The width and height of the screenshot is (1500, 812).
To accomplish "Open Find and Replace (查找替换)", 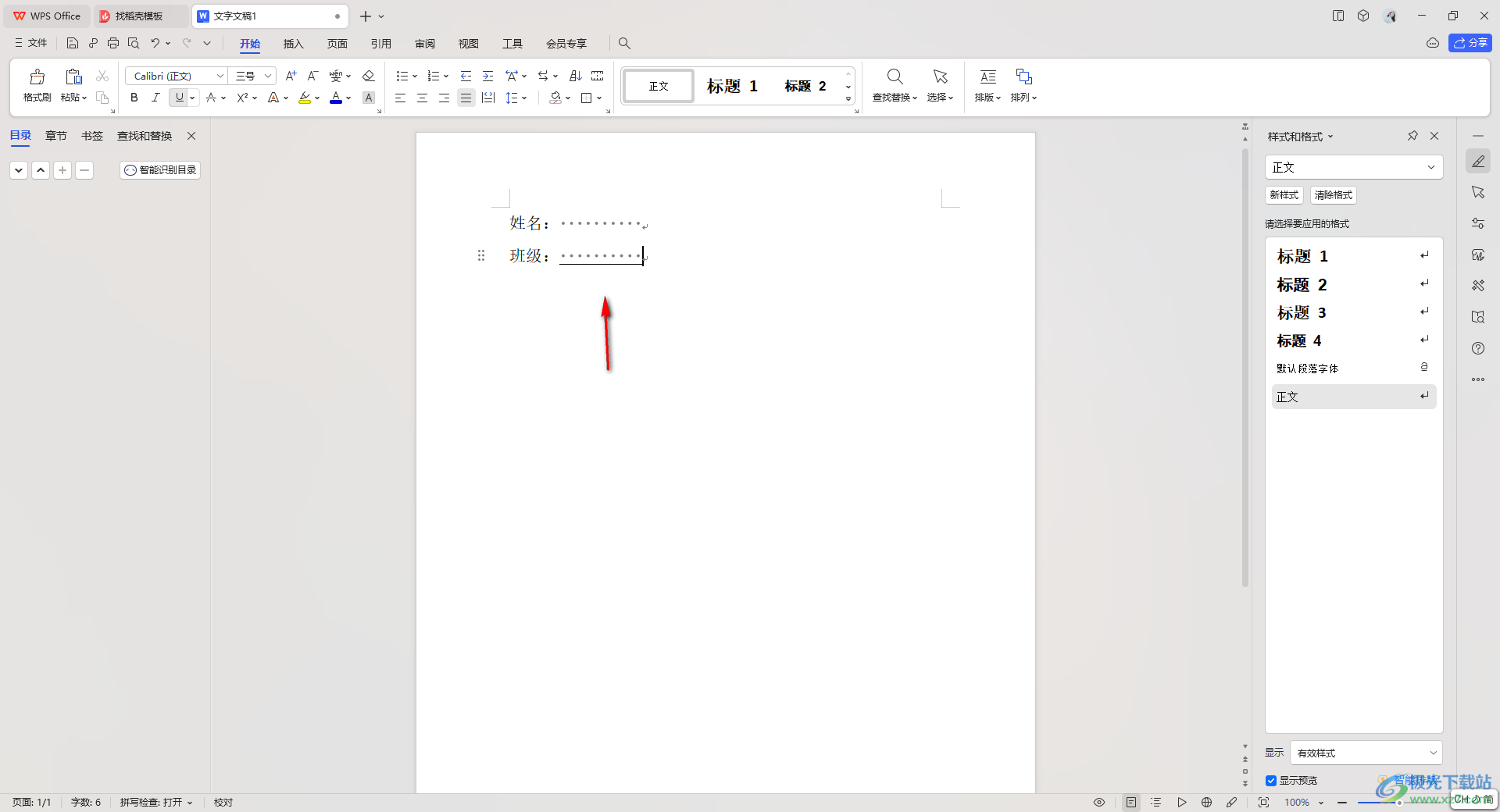I will (895, 84).
